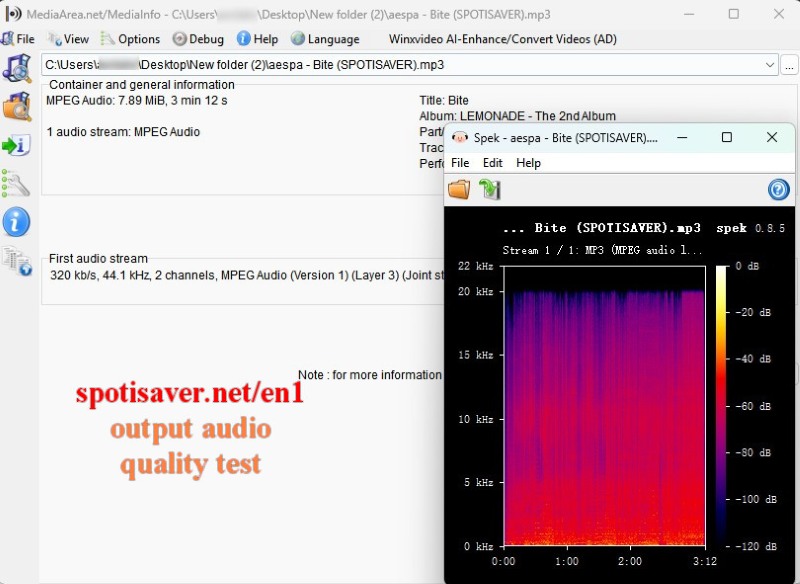
Task: Click the export green arrow icon in MediaInfo
Action: 17,145
